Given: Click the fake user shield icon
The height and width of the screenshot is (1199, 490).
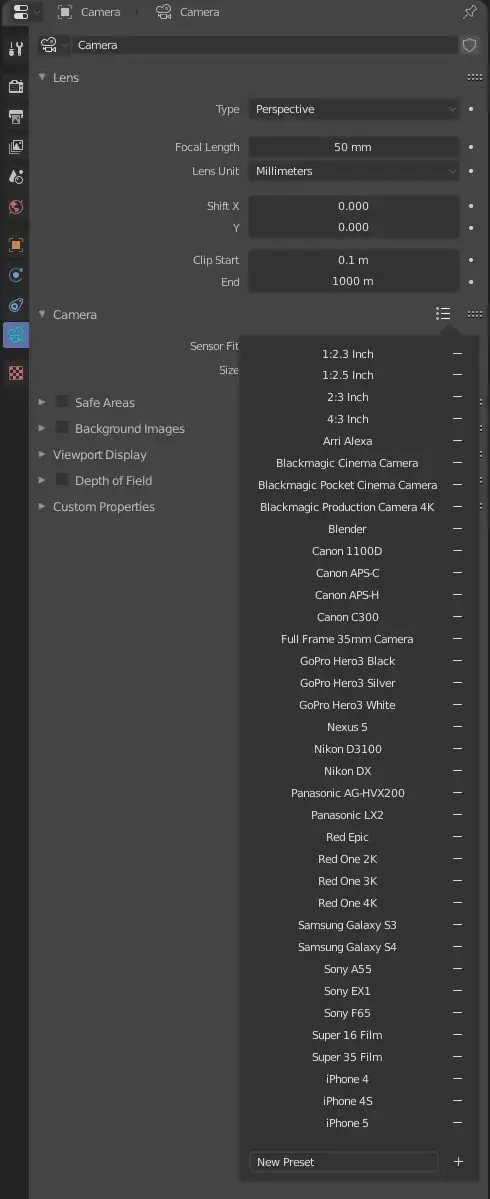Looking at the screenshot, I should 469,45.
